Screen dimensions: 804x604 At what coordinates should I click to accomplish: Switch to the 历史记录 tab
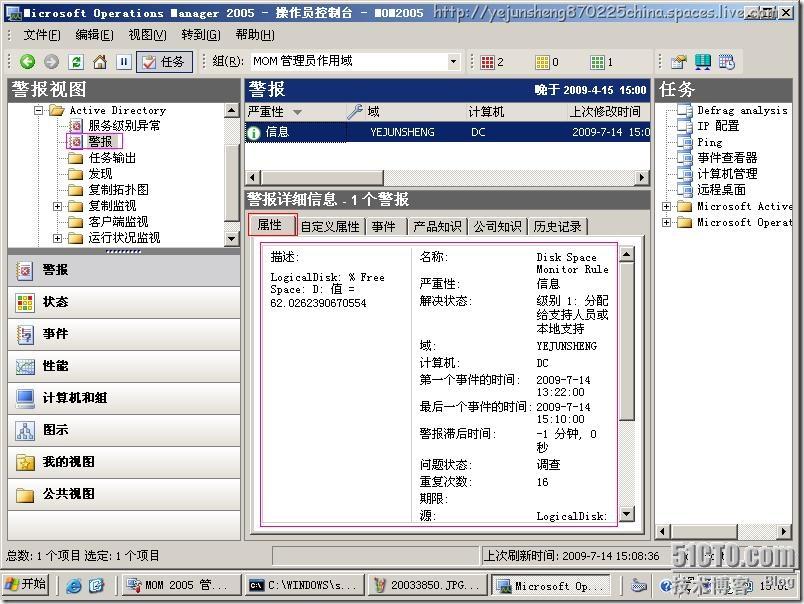(557, 226)
